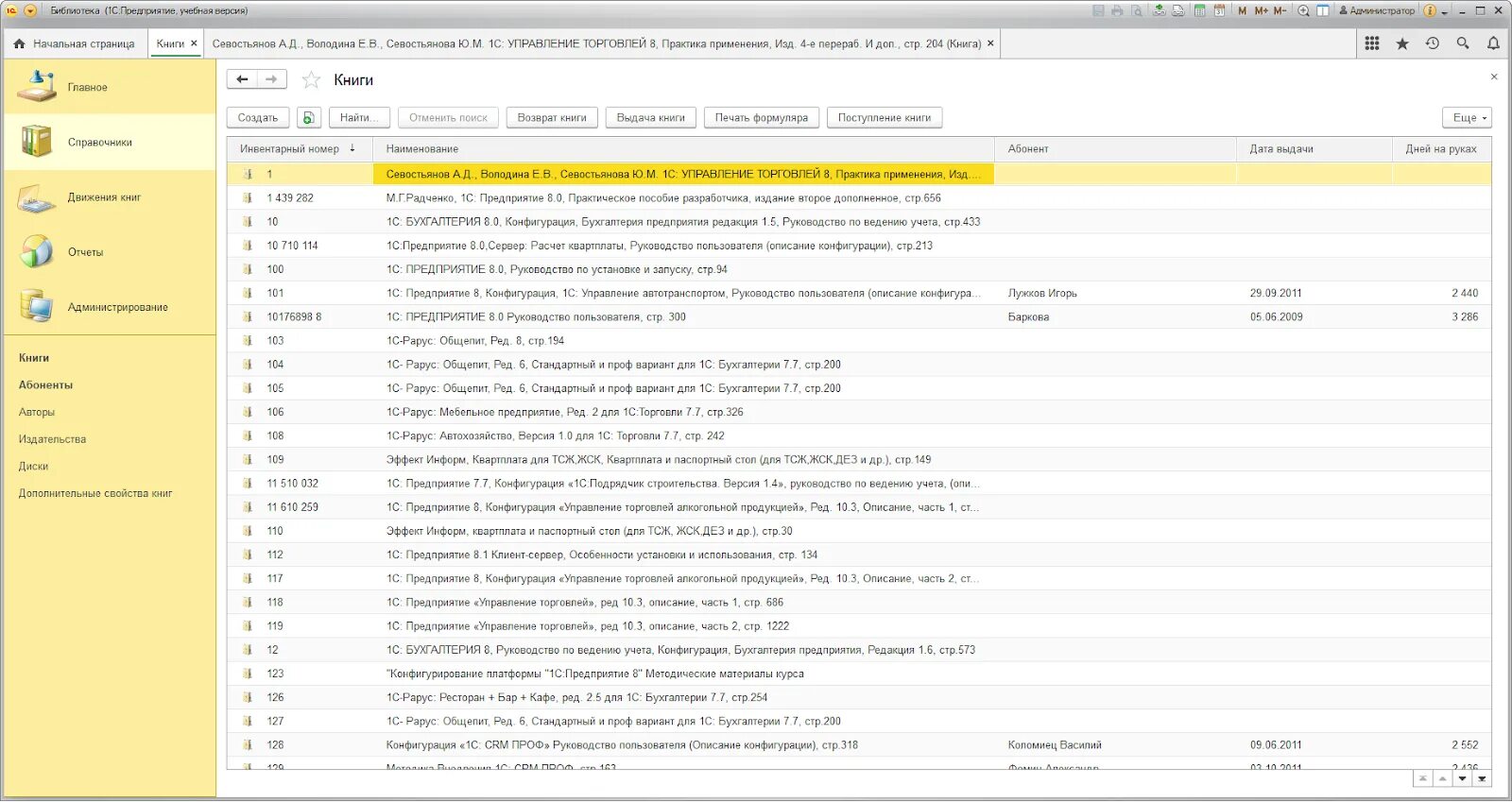Click the back navigation arrow
Screen dimensions: 1512x802
242,79
